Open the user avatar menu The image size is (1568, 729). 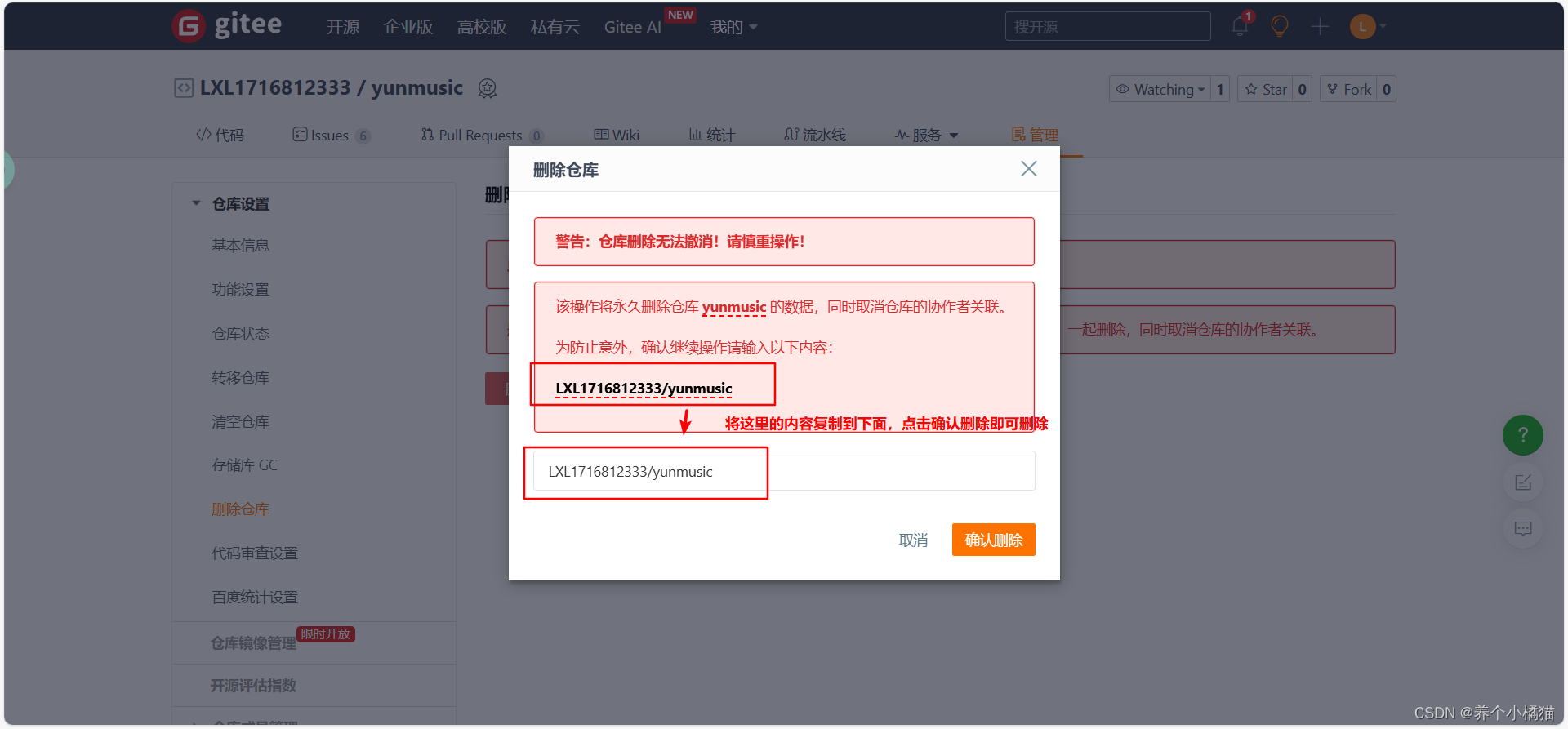(x=1368, y=26)
